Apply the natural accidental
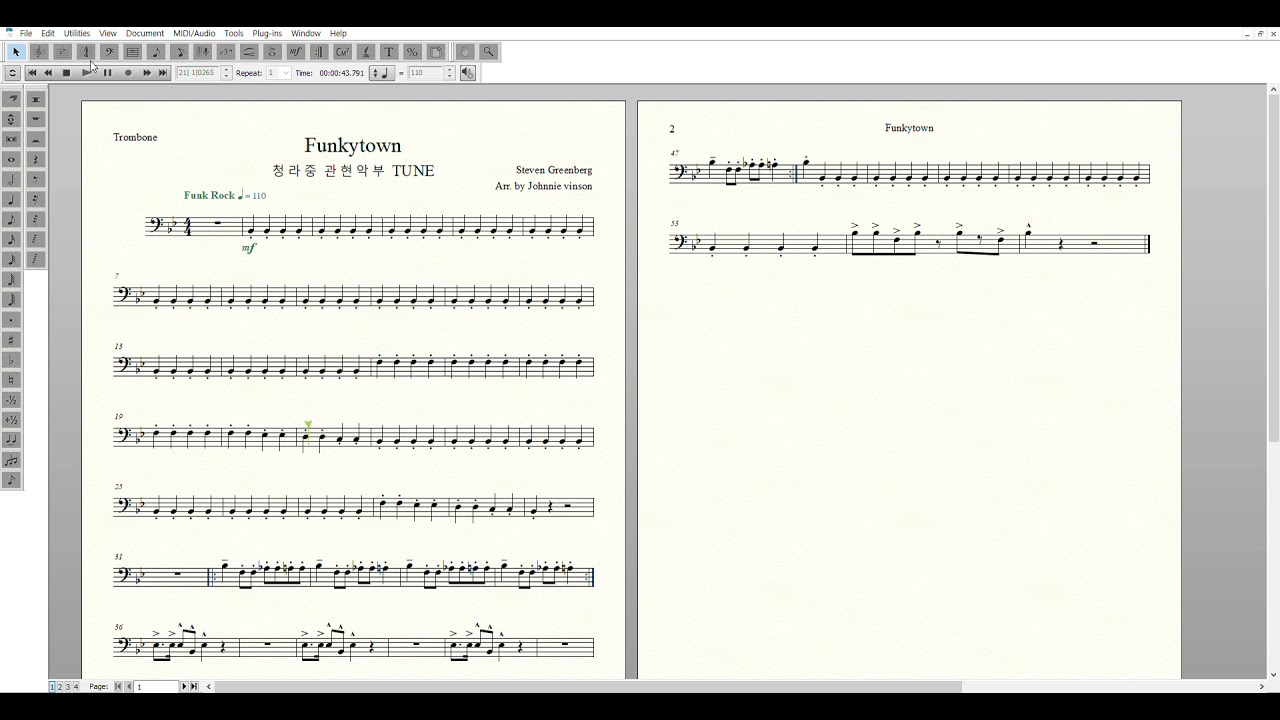This screenshot has height=720, width=1280. coord(12,379)
